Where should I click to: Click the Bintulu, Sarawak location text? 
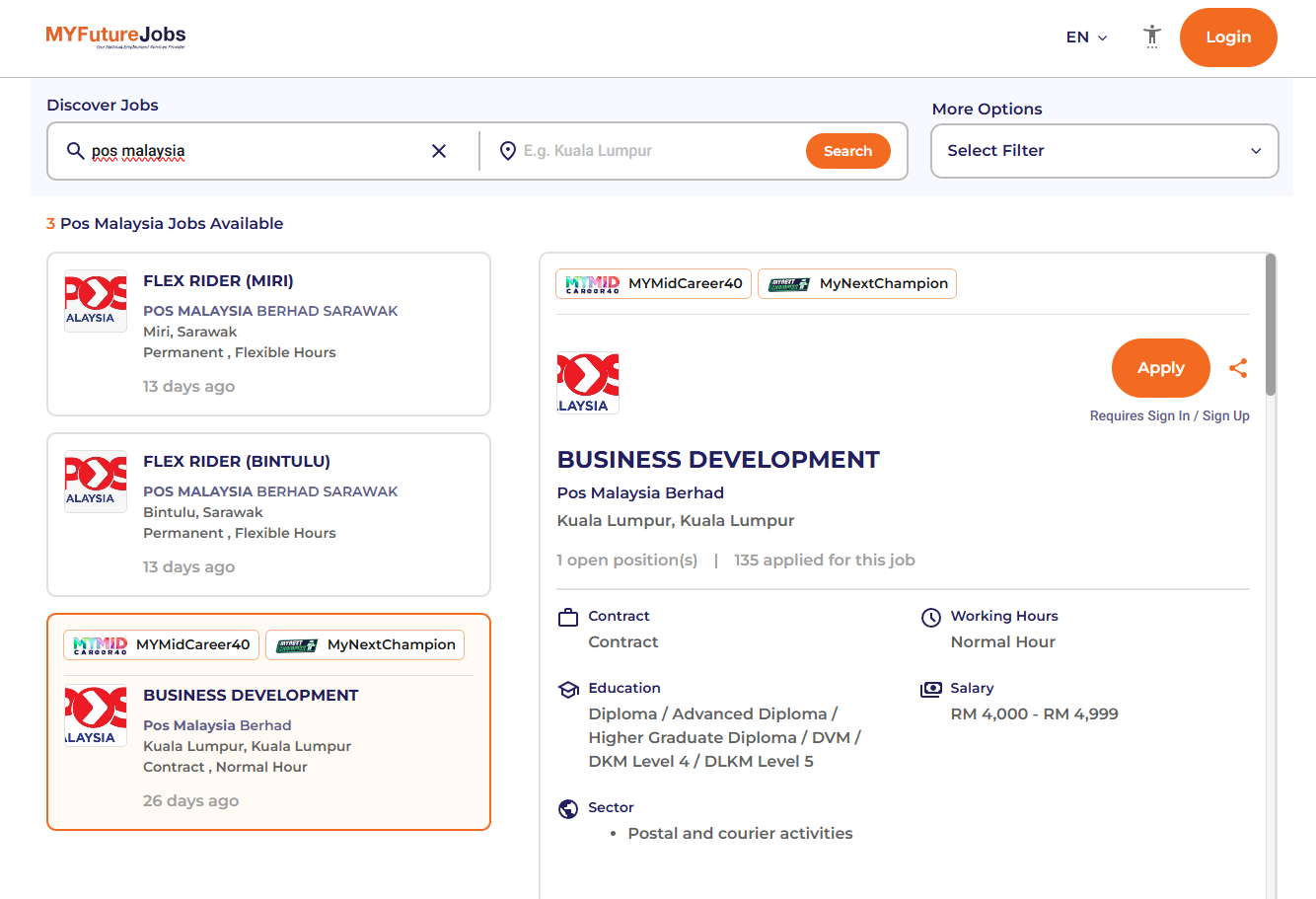click(203, 512)
